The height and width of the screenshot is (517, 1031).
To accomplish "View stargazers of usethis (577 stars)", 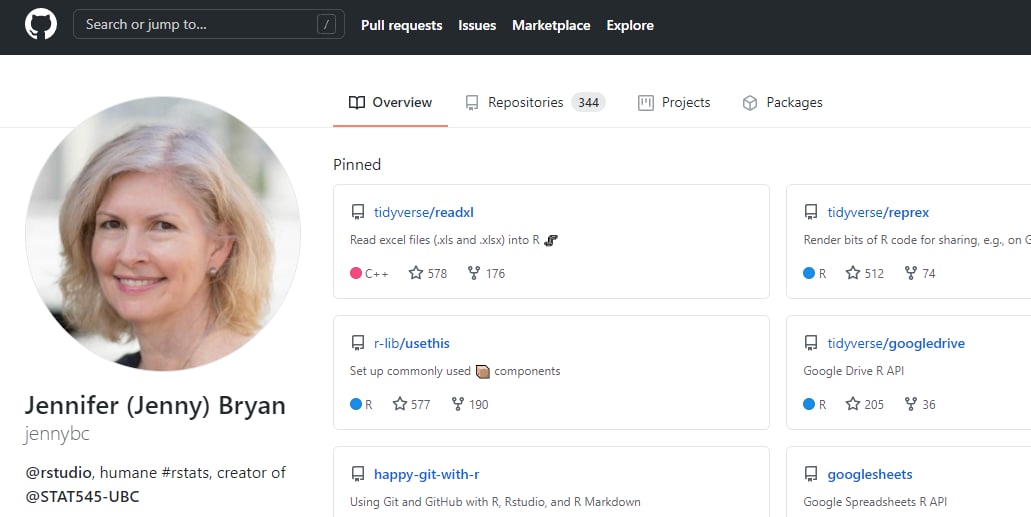I will coord(411,404).
